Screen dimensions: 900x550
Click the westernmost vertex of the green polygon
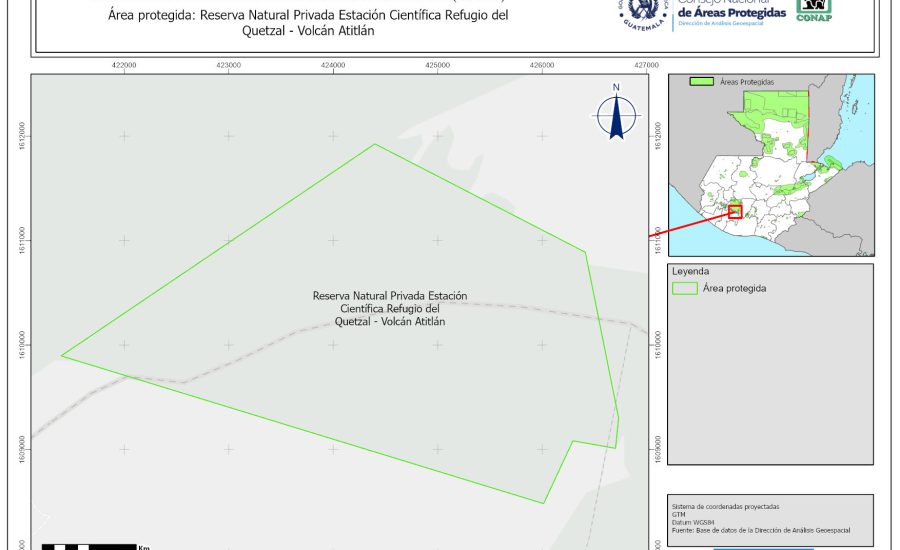tap(62, 355)
